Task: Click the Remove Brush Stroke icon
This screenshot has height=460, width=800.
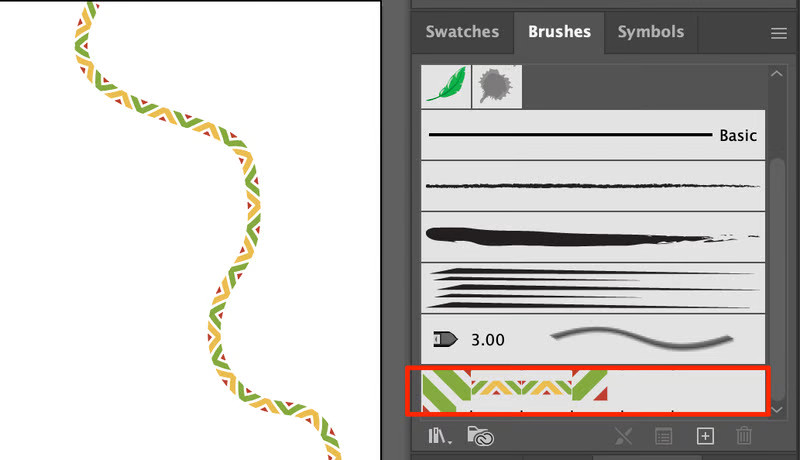Action: [x=623, y=437]
